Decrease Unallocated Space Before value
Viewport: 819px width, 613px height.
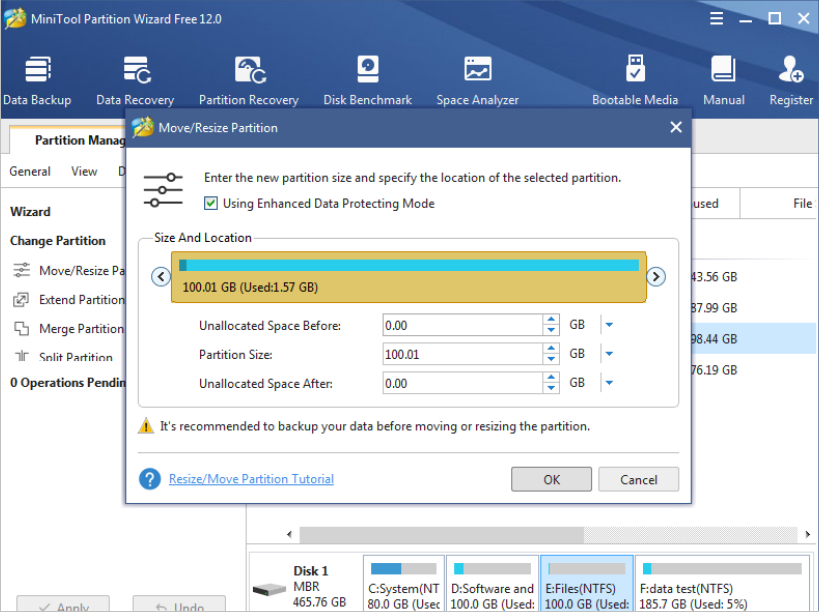[x=551, y=330]
